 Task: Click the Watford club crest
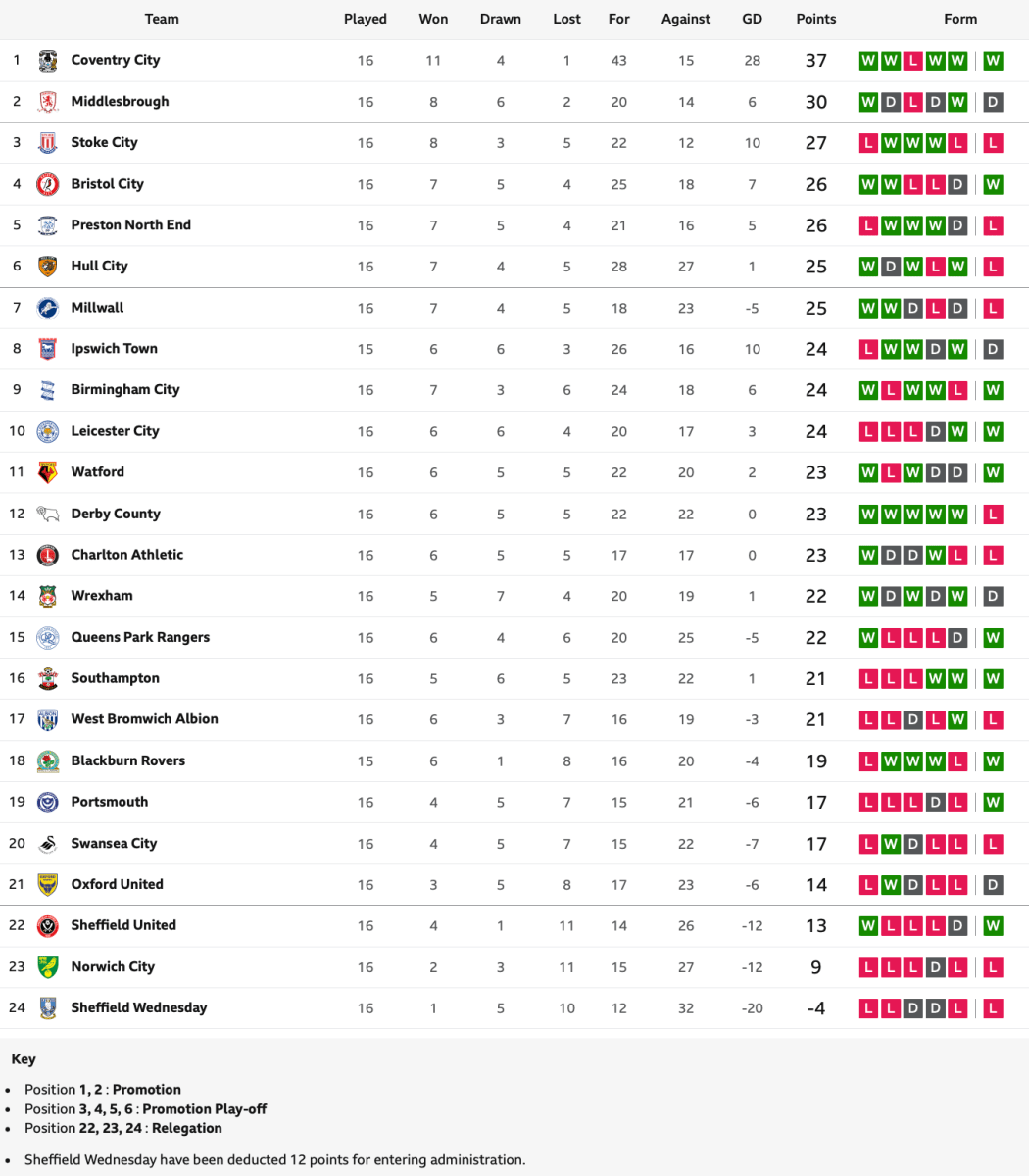coord(47,472)
